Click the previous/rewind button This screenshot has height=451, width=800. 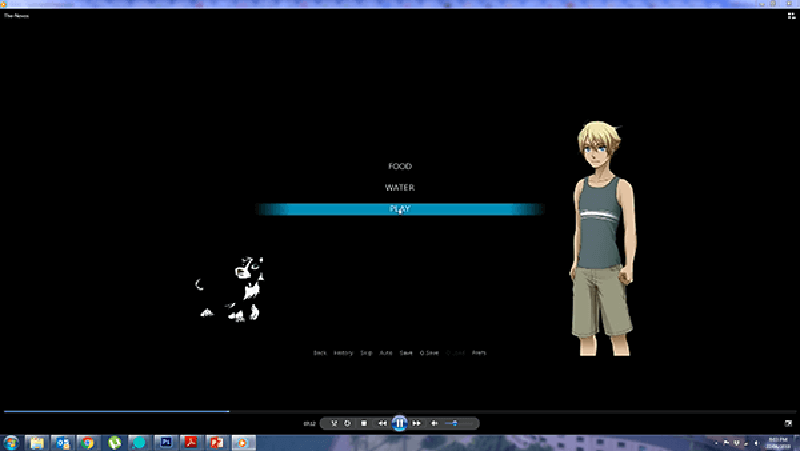(382, 423)
